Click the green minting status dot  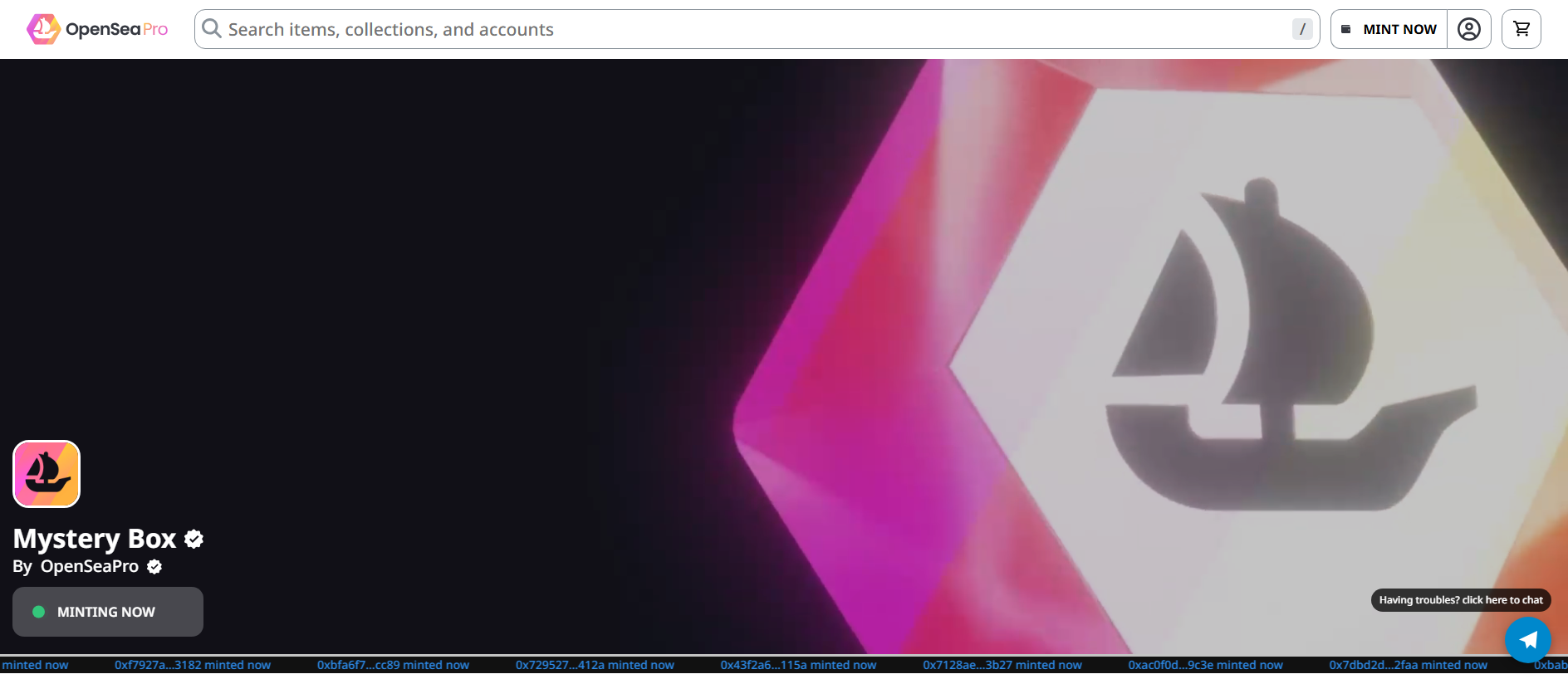click(38, 612)
